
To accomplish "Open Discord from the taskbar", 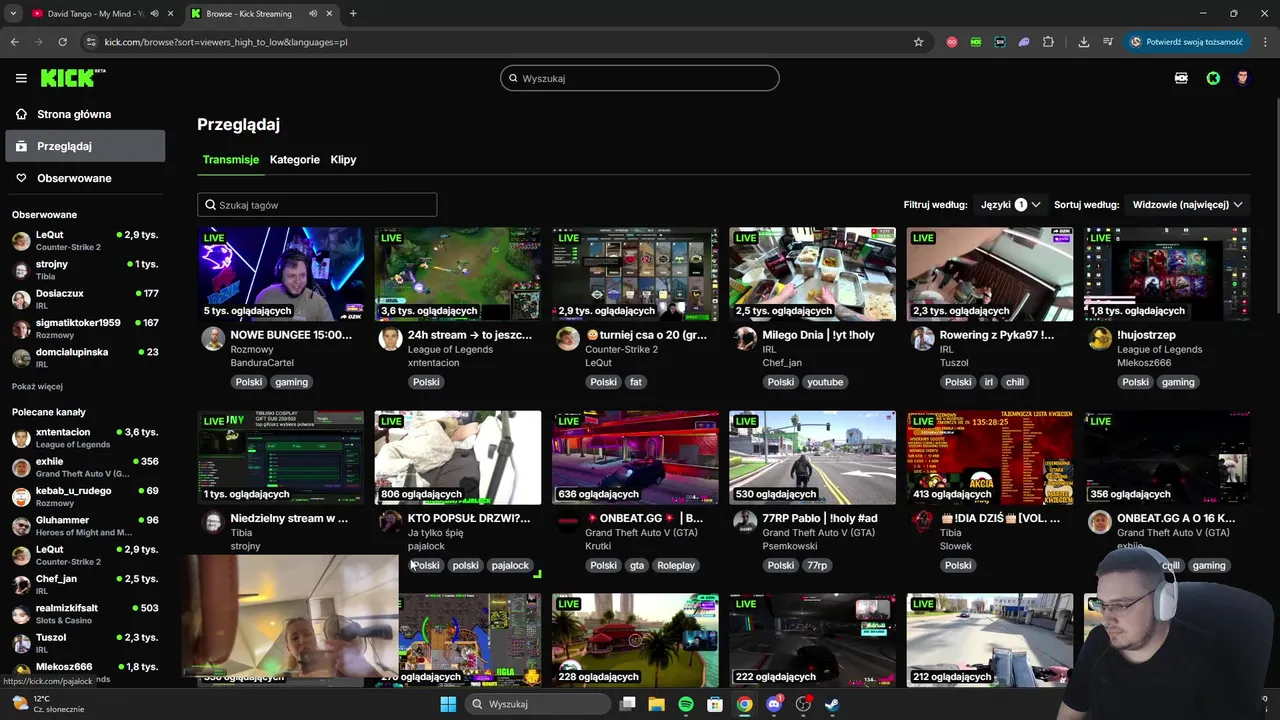I will pos(773,704).
